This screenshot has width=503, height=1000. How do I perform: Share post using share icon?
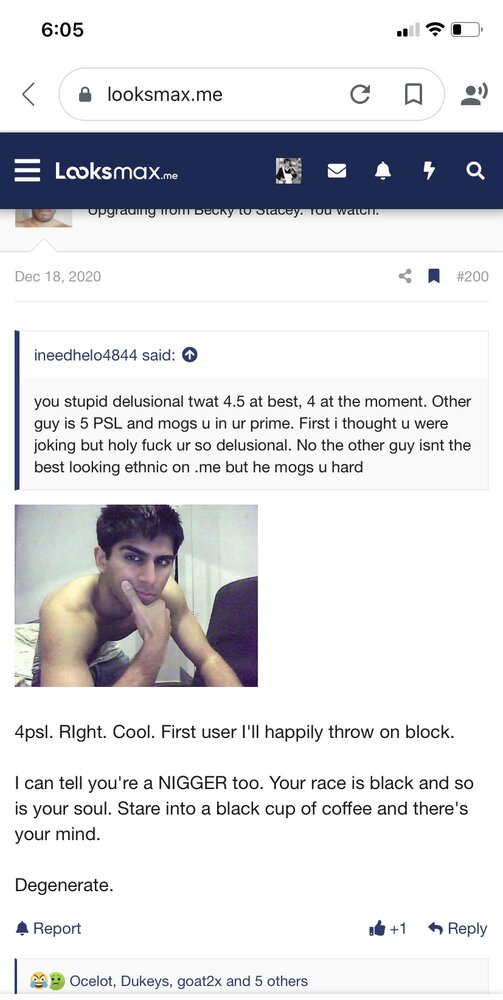coord(405,276)
